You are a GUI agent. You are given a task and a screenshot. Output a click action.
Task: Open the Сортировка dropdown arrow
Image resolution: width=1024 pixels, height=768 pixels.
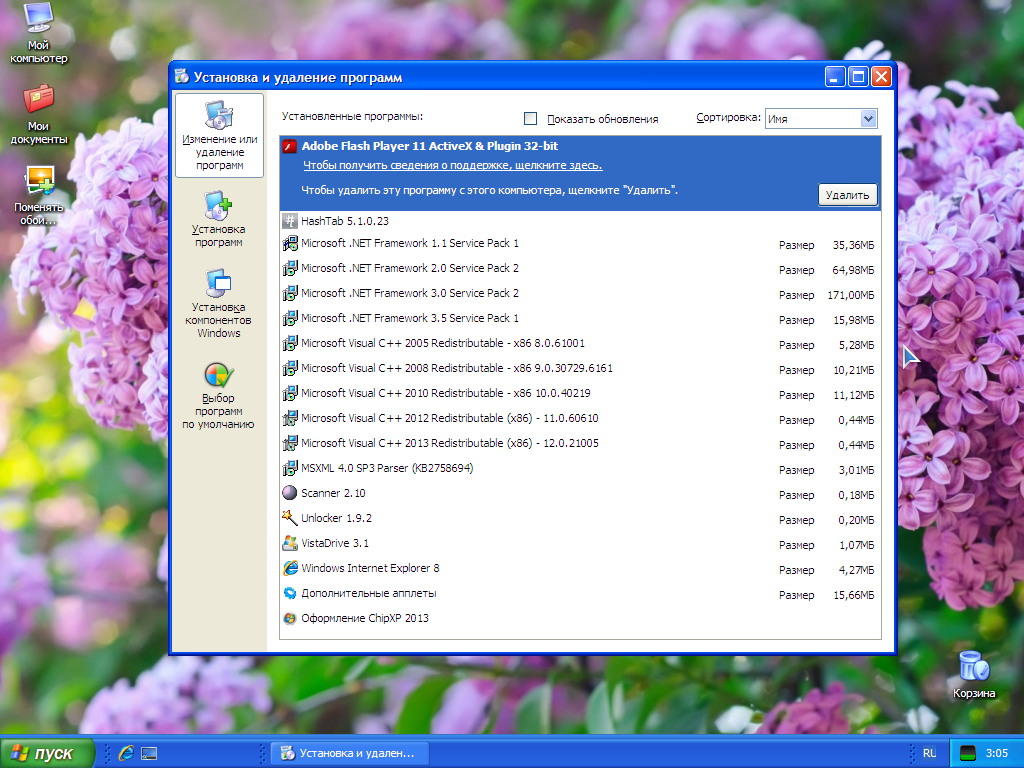point(868,119)
